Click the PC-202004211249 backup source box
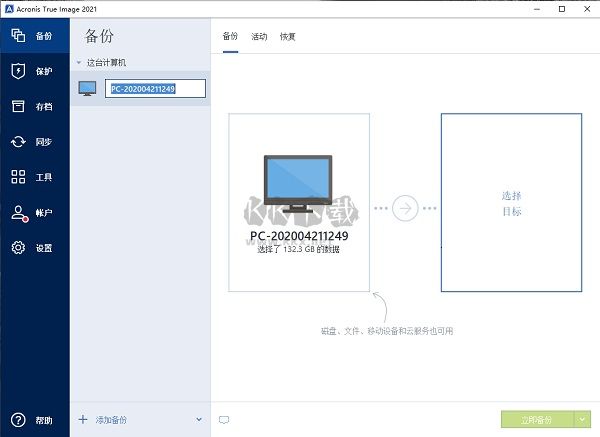 pos(299,202)
